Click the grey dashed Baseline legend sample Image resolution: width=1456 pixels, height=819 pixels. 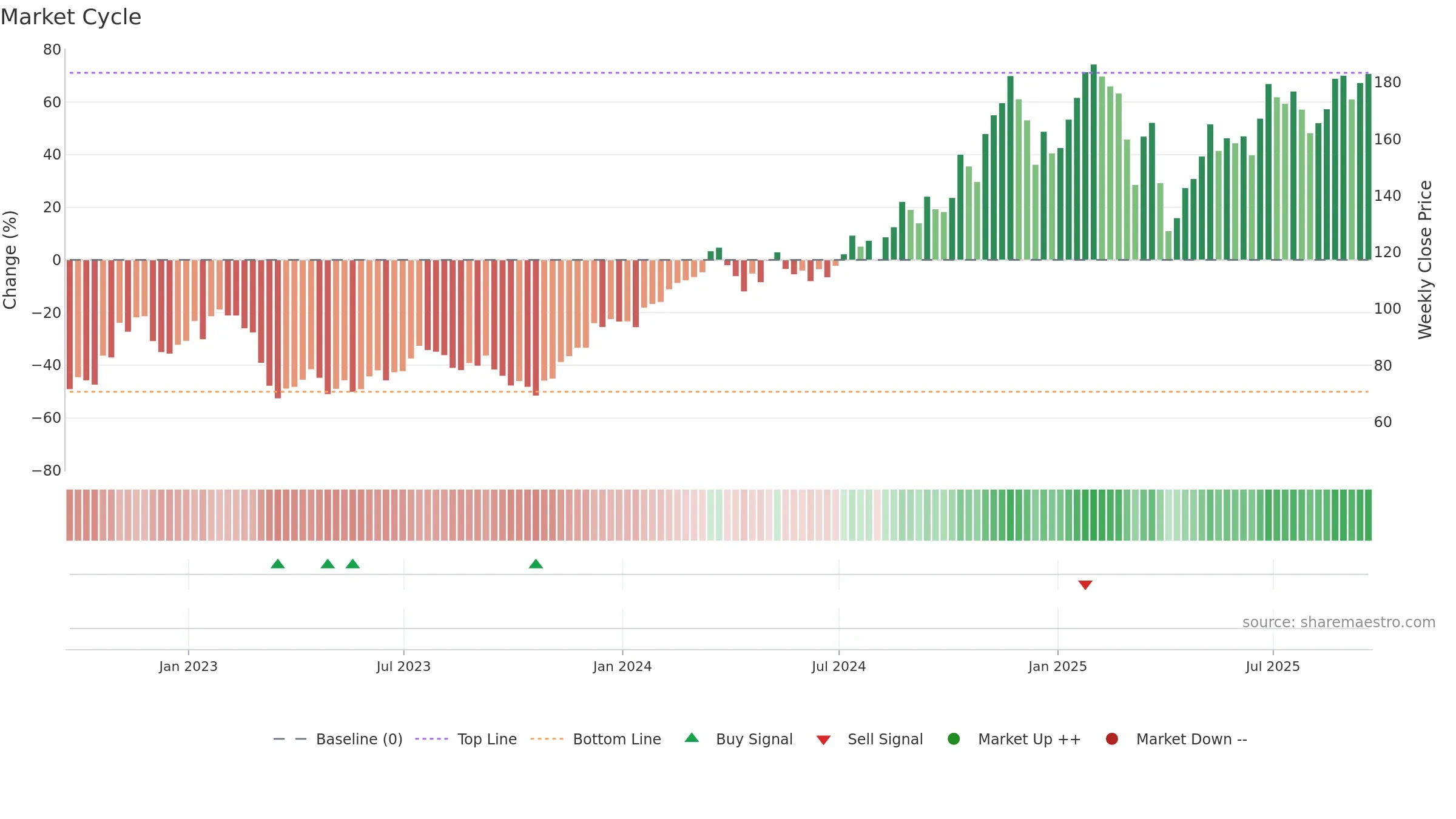pos(290,739)
